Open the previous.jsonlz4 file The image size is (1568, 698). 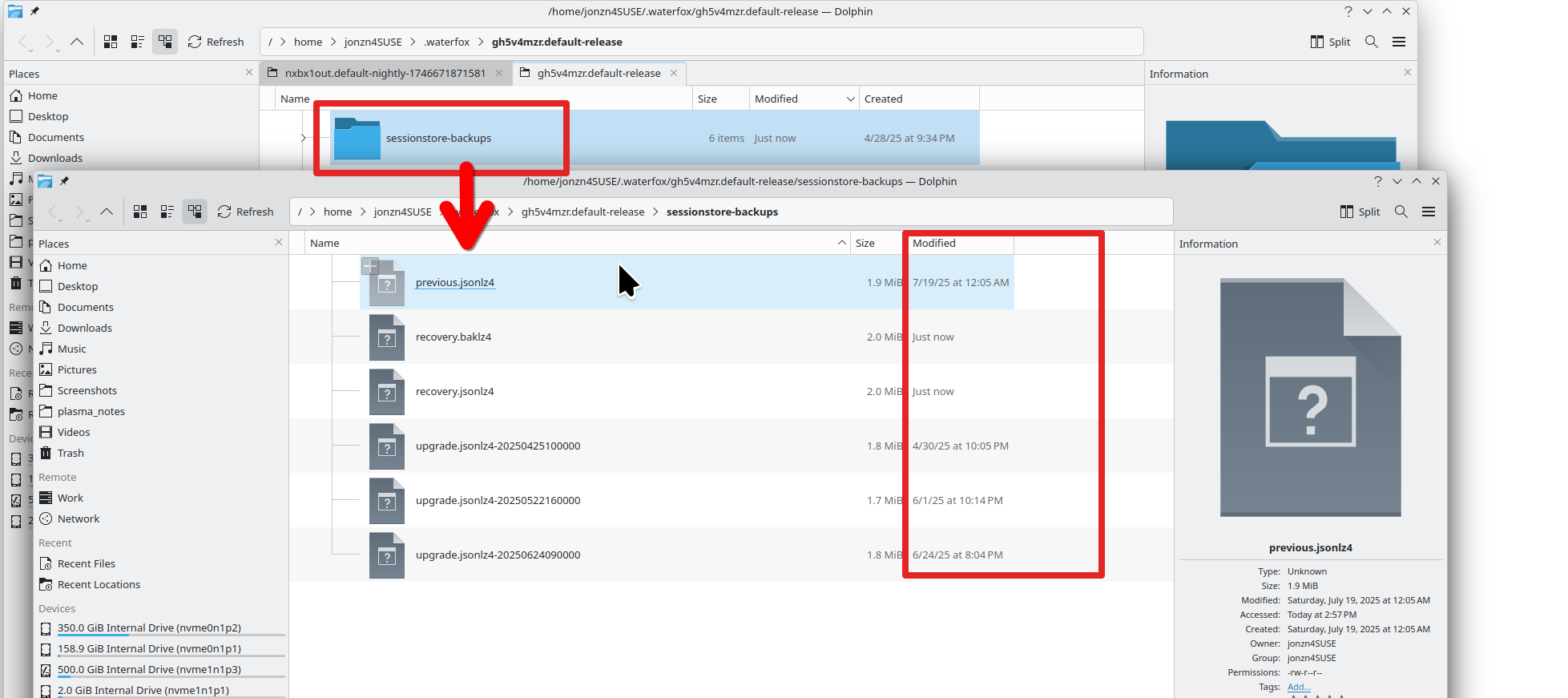click(455, 282)
